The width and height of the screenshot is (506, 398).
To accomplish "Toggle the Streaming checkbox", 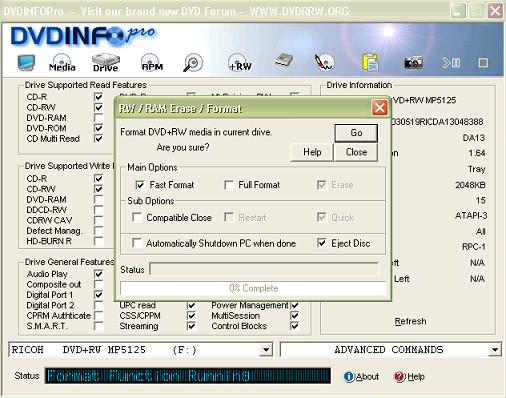I will 191,326.
